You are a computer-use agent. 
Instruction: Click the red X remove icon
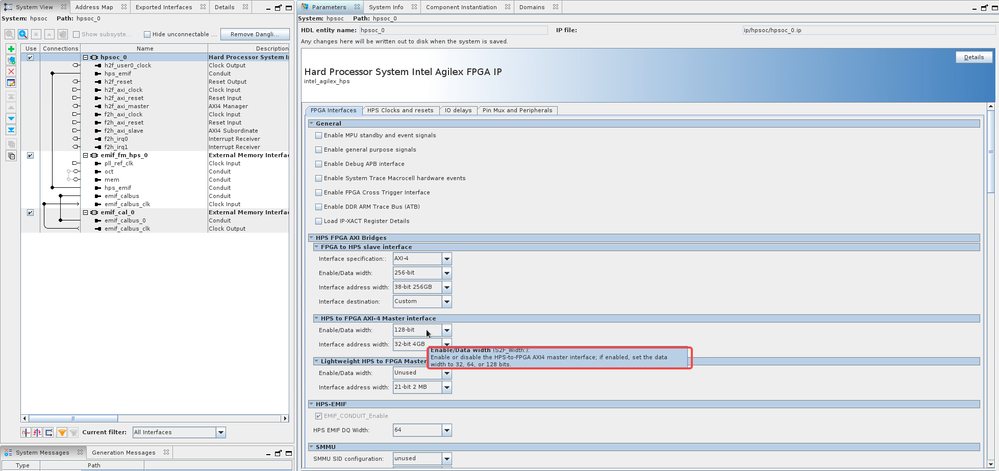[11, 71]
